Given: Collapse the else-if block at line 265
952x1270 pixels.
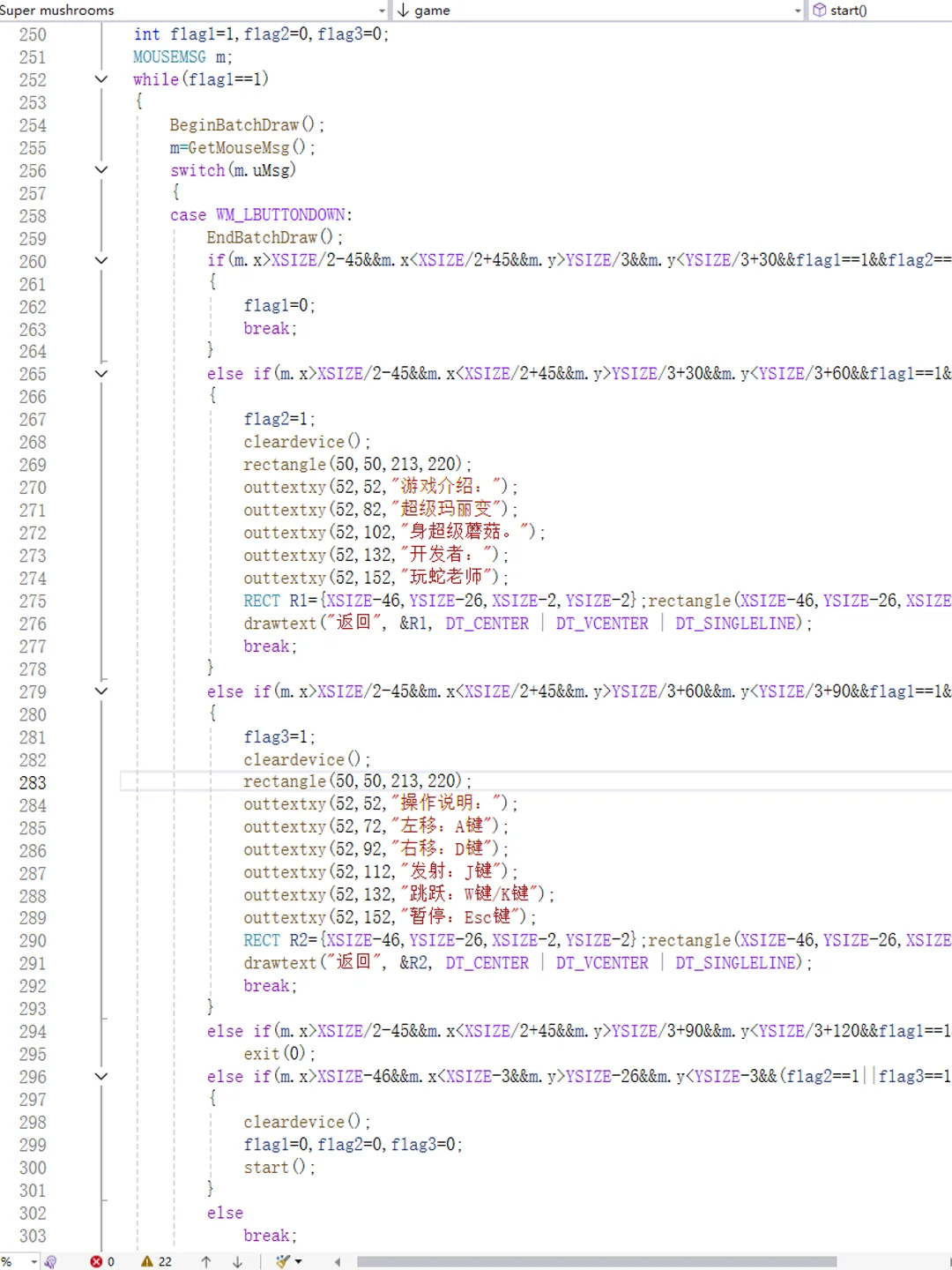Looking at the screenshot, I should 101,374.
